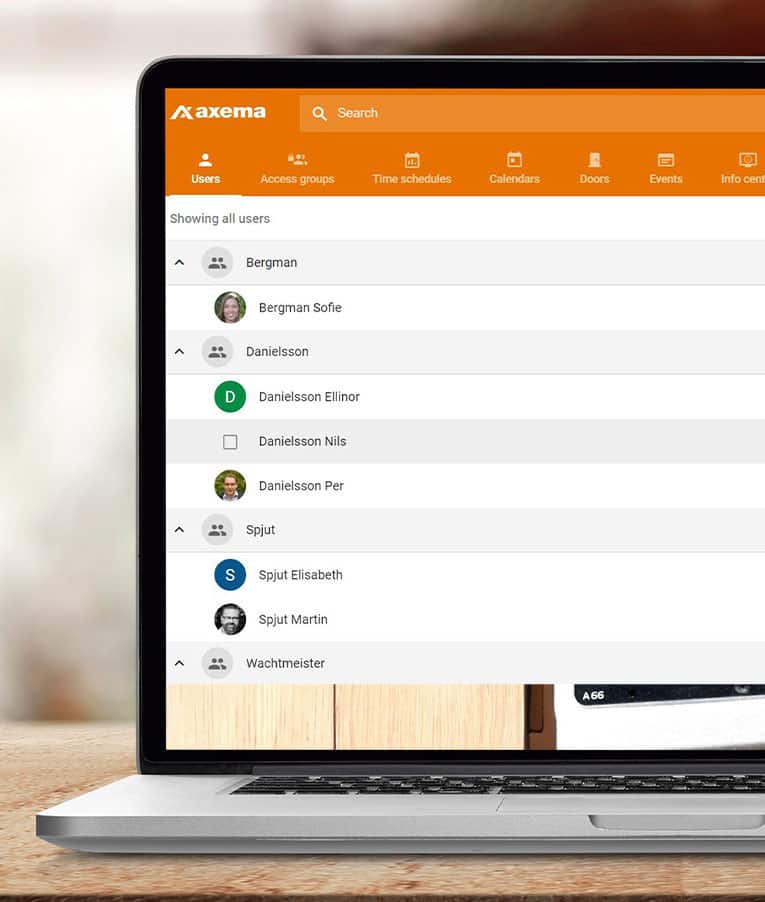Select the Danielsson group name
This screenshot has width=765, height=902.
coord(277,351)
